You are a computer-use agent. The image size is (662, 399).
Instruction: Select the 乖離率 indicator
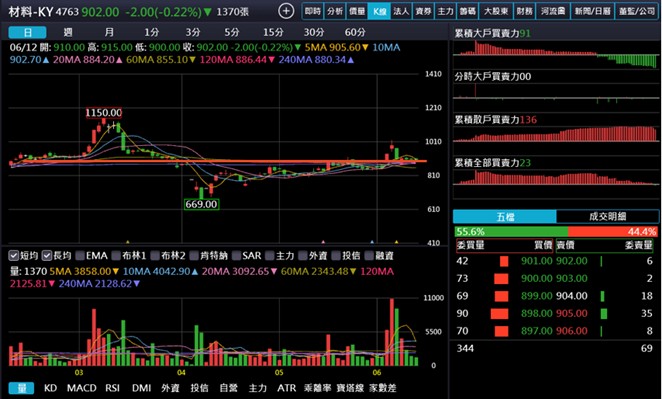click(x=317, y=388)
